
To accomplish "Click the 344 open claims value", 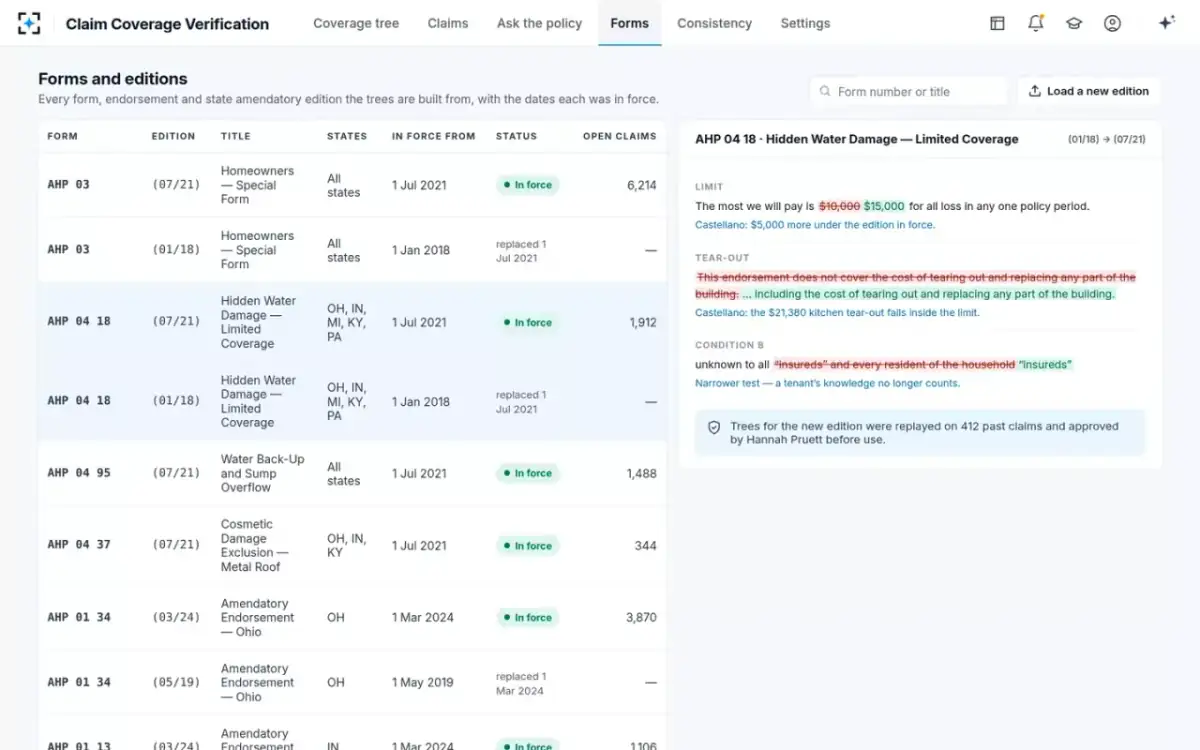I will pyautogui.click(x=646, y=545).
